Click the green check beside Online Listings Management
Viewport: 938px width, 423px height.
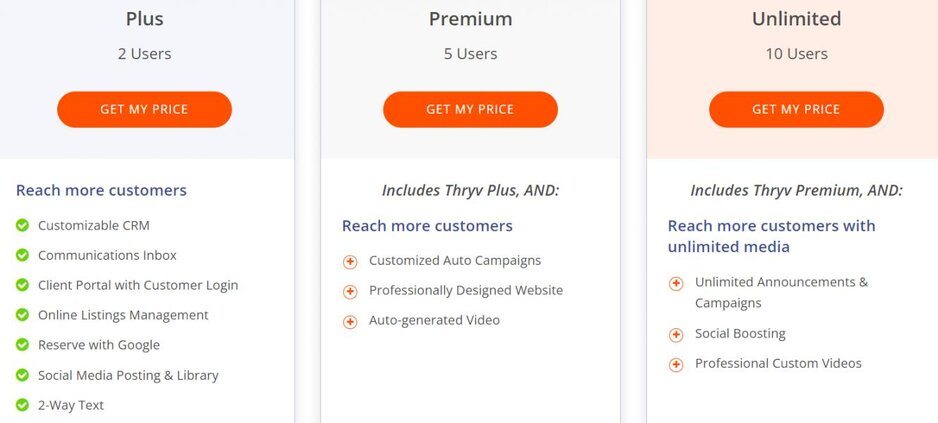click(22, 315)
